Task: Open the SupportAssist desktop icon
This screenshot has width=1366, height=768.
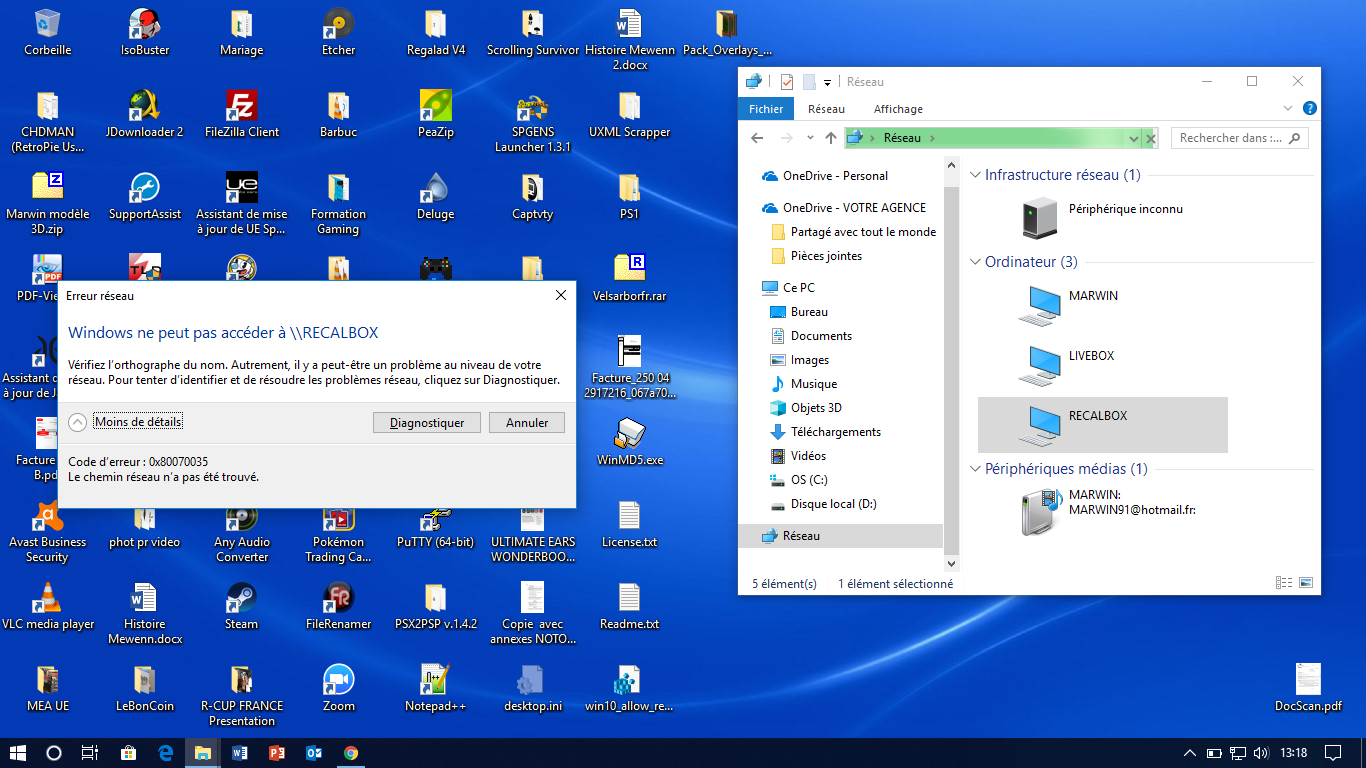Action: coord(145,196)
